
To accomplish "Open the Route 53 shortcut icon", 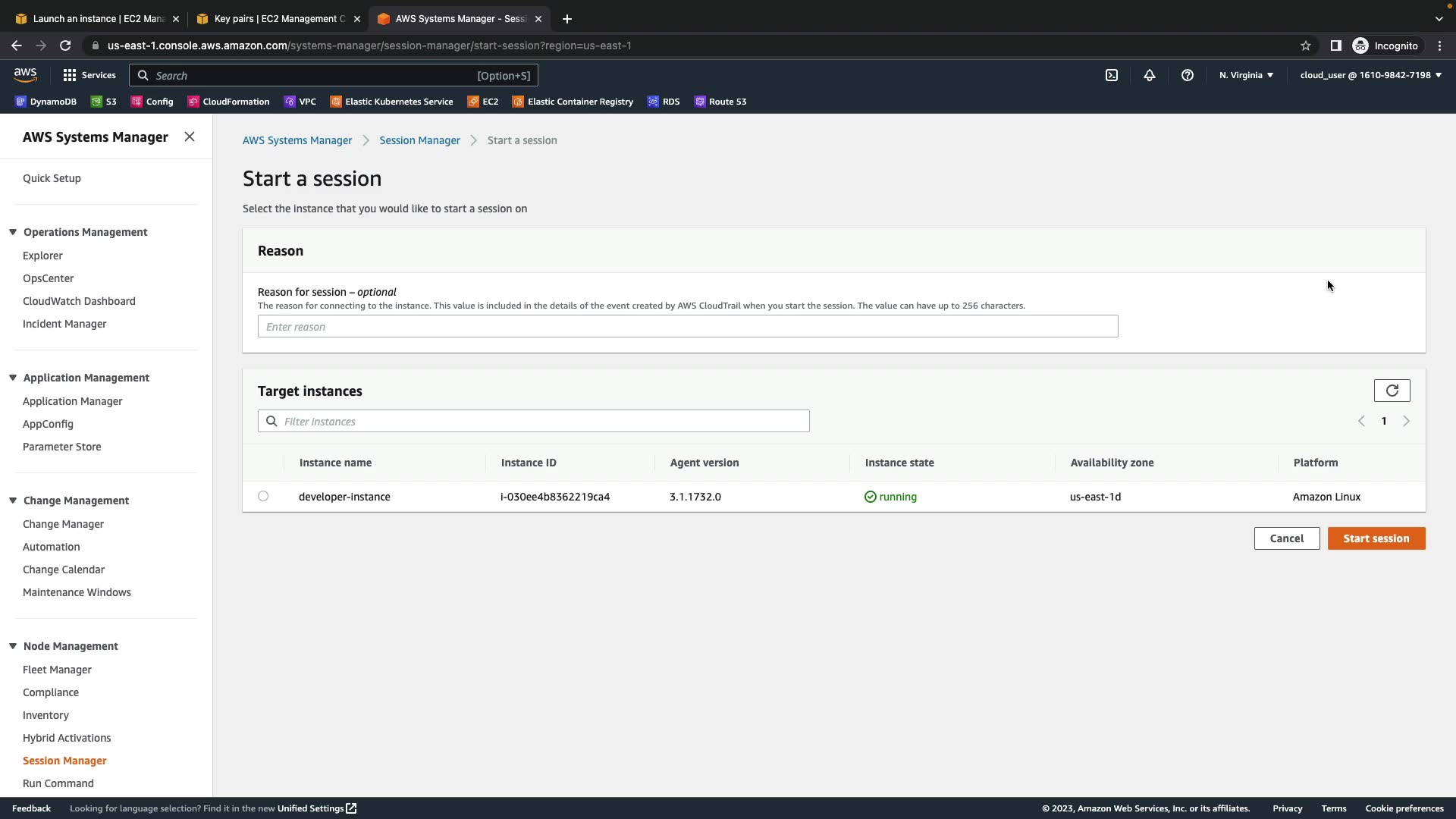I will pos(700,102).
